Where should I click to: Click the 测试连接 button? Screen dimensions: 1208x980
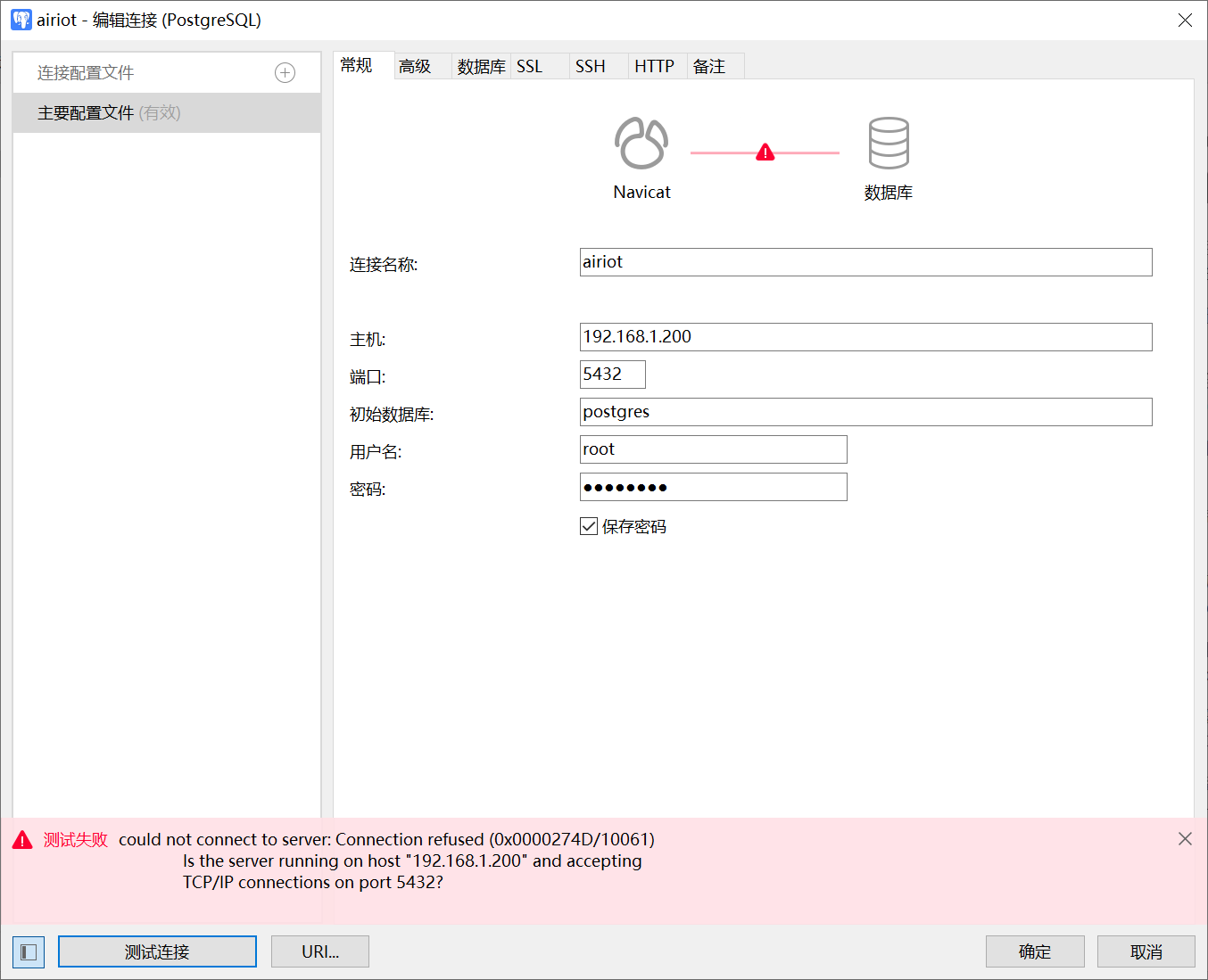tap(157, 951)
